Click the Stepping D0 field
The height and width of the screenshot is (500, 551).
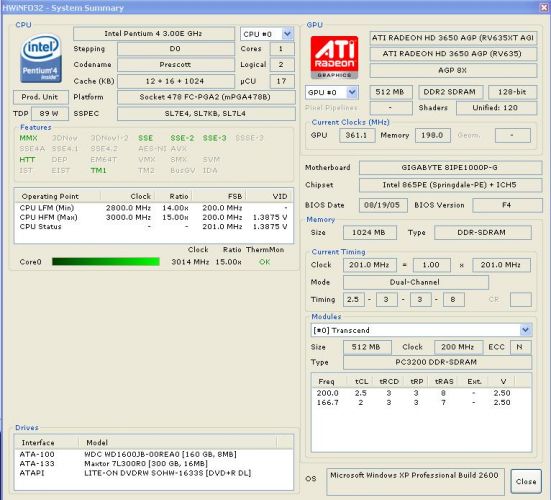click(x=175, y=49)
